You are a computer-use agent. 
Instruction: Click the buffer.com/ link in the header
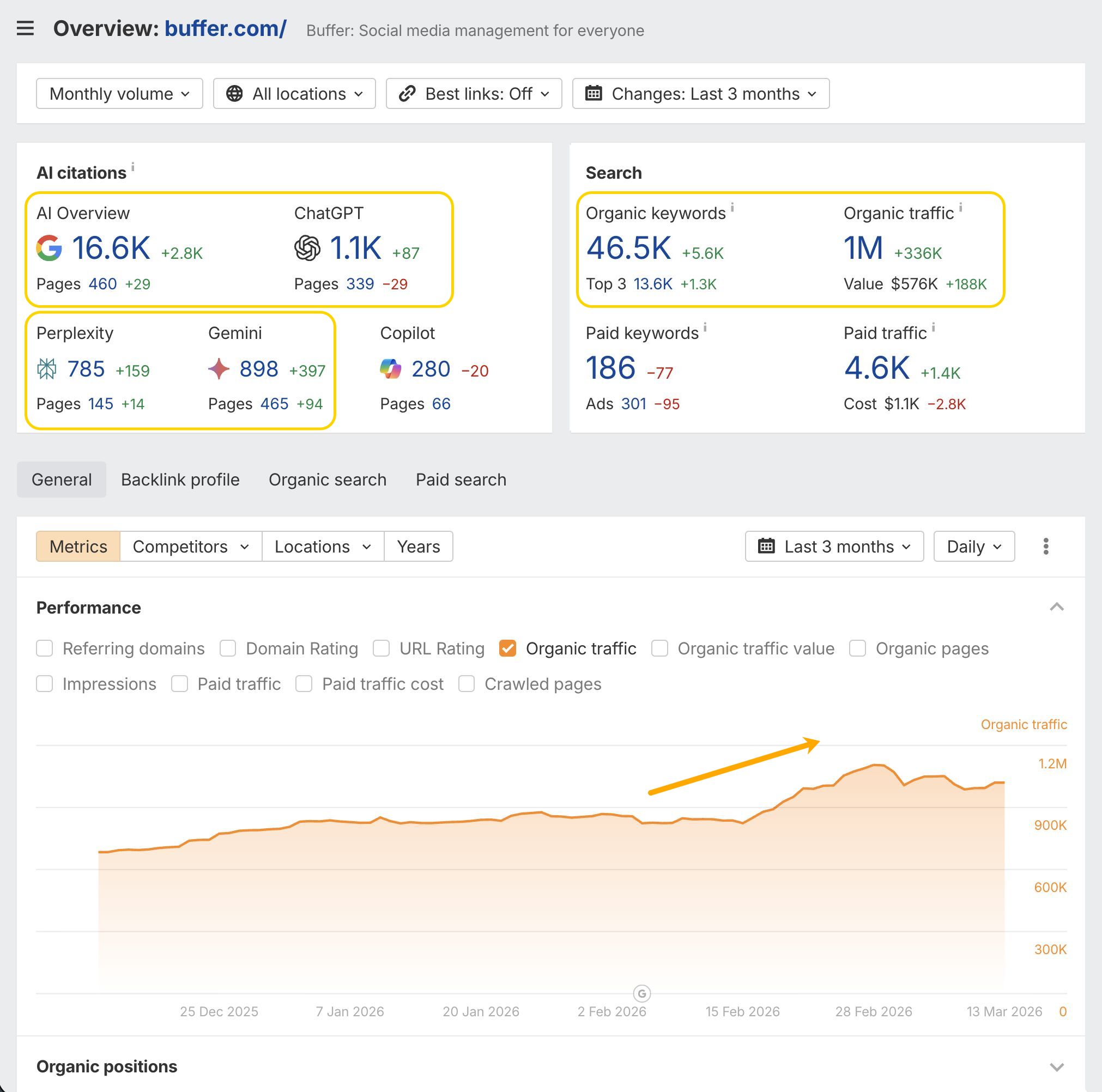225,29
